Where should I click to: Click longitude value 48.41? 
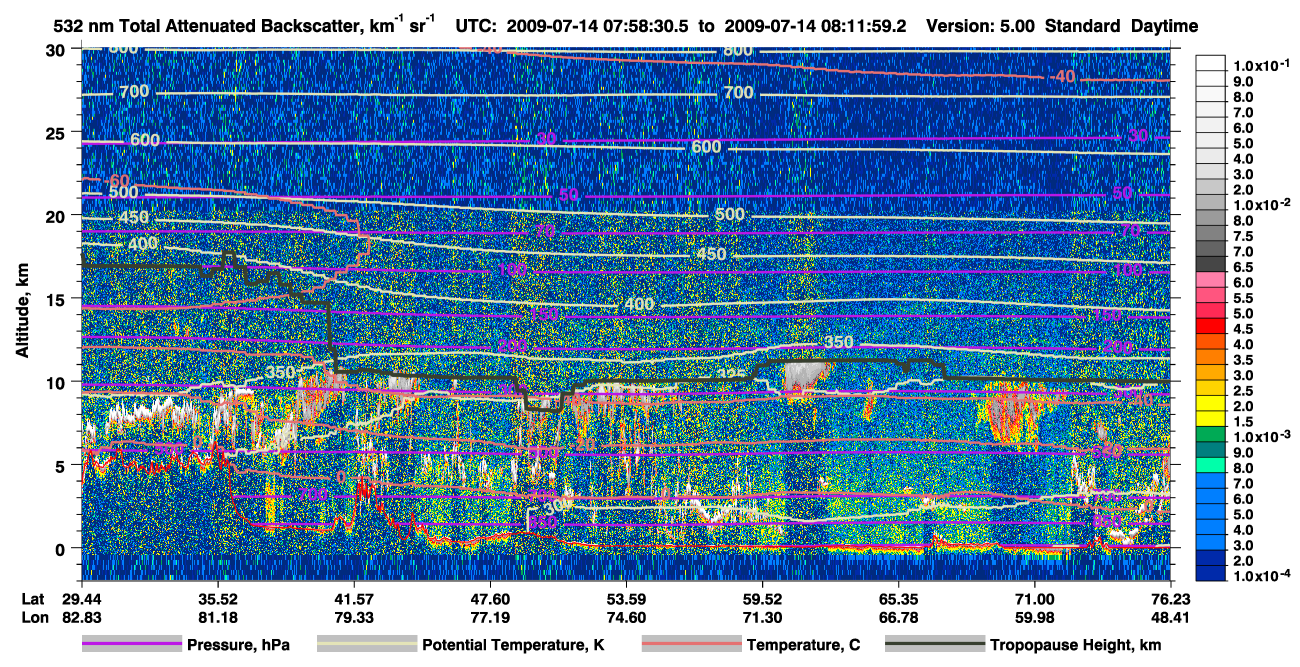click(x=1170, y=617)
